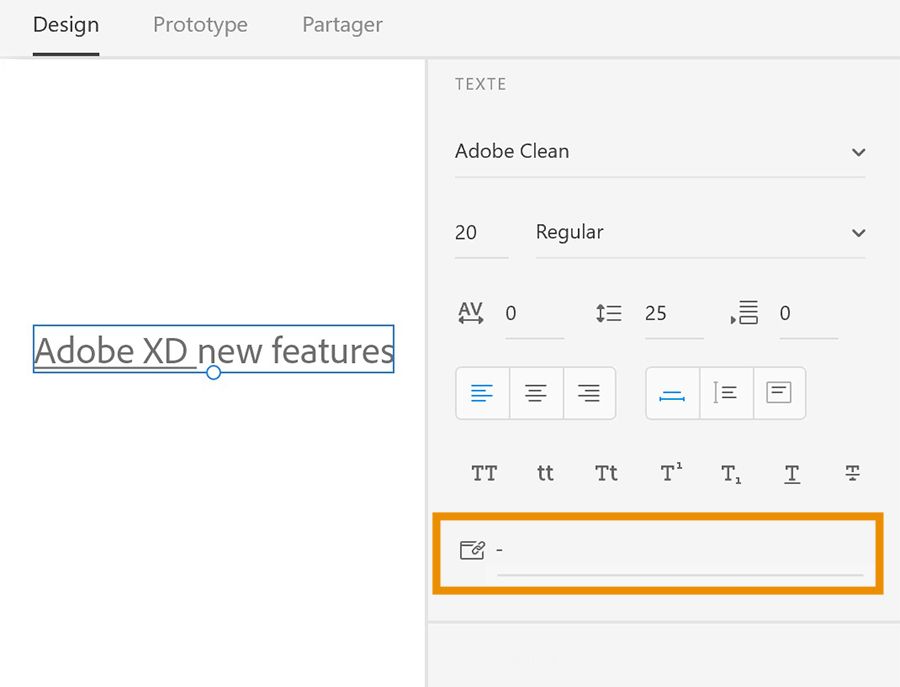Apply title case Tt transform
The height and width of the screenshot is (687, 900).
click(607, 474)
